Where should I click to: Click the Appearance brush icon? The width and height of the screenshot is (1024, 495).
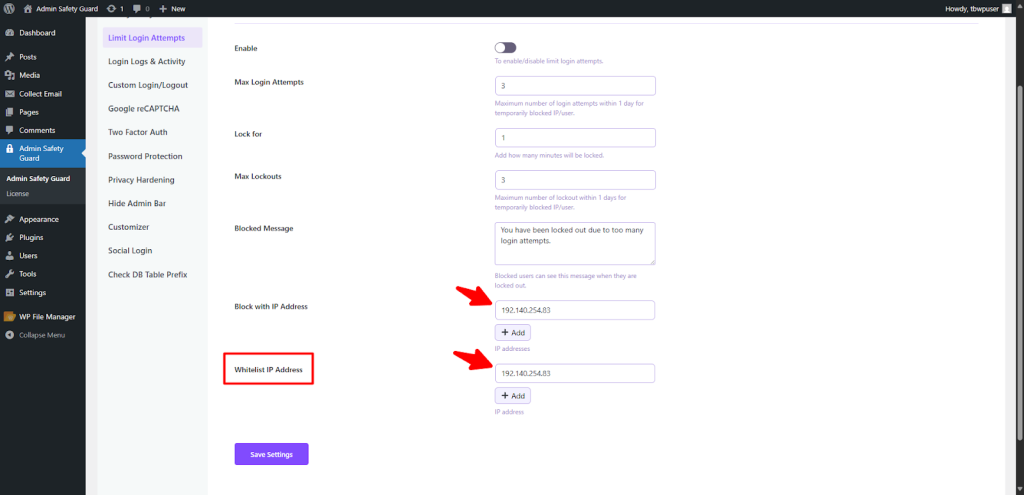tap(9, 219)
